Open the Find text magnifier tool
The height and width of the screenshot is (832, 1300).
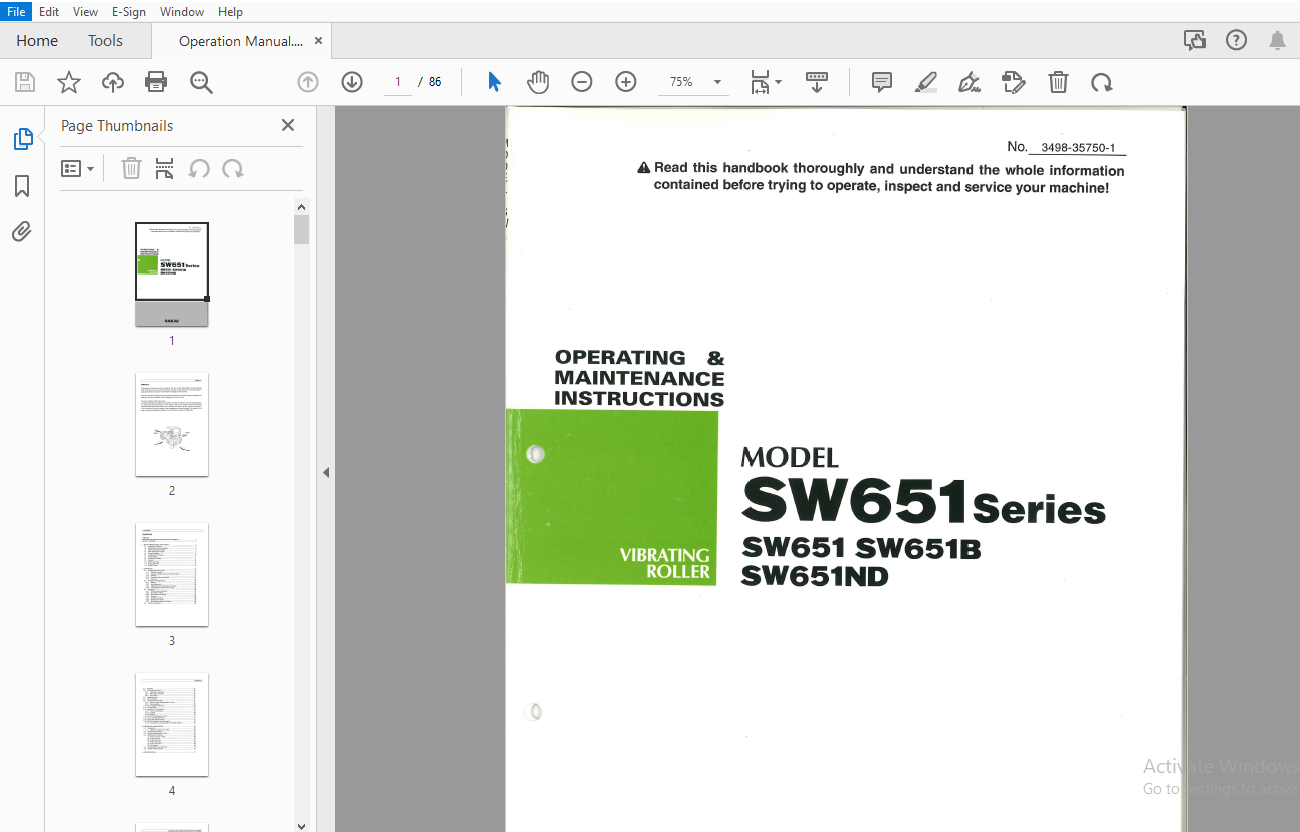tap(201, 82)
